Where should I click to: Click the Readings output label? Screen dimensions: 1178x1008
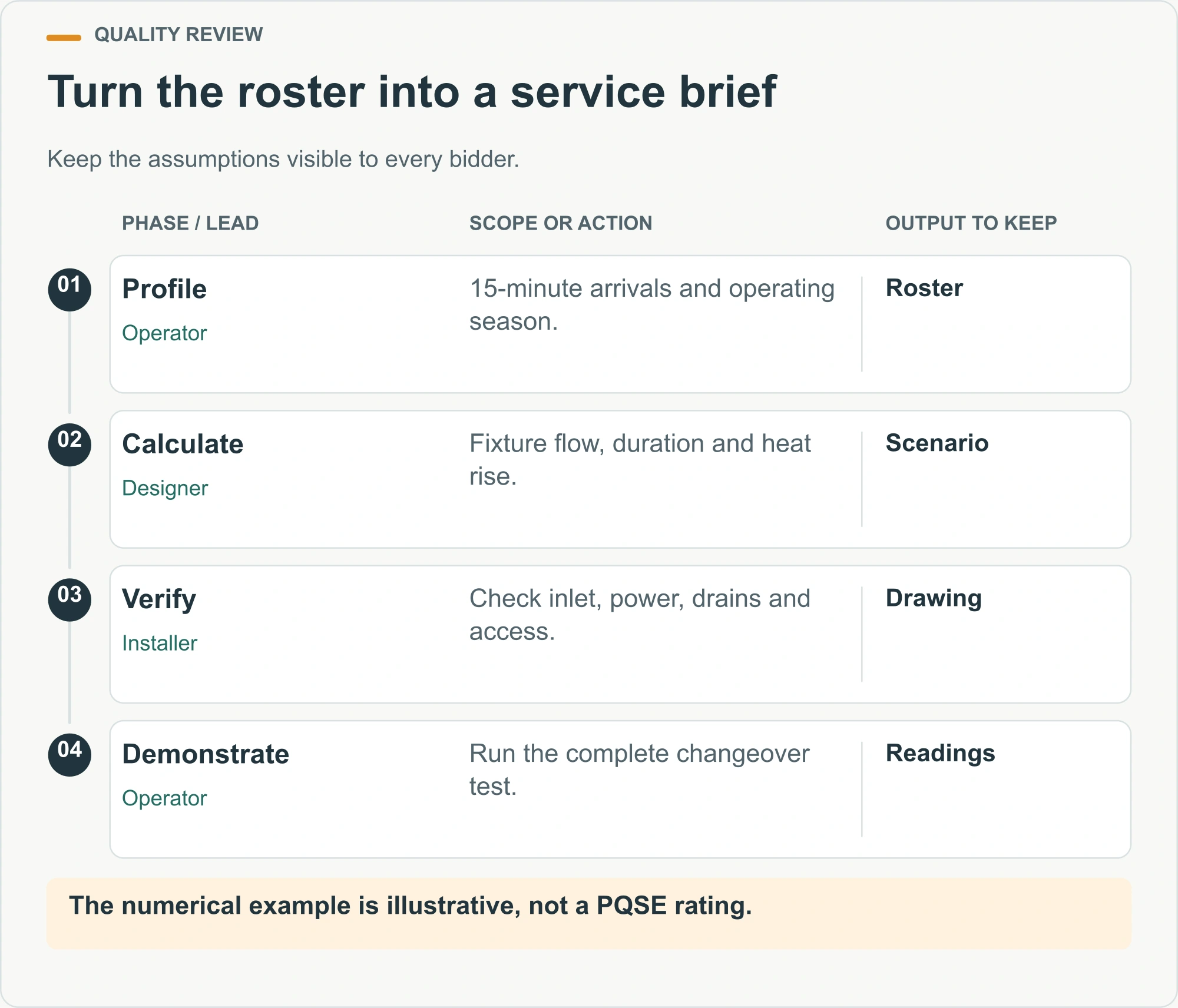[940, 753]
